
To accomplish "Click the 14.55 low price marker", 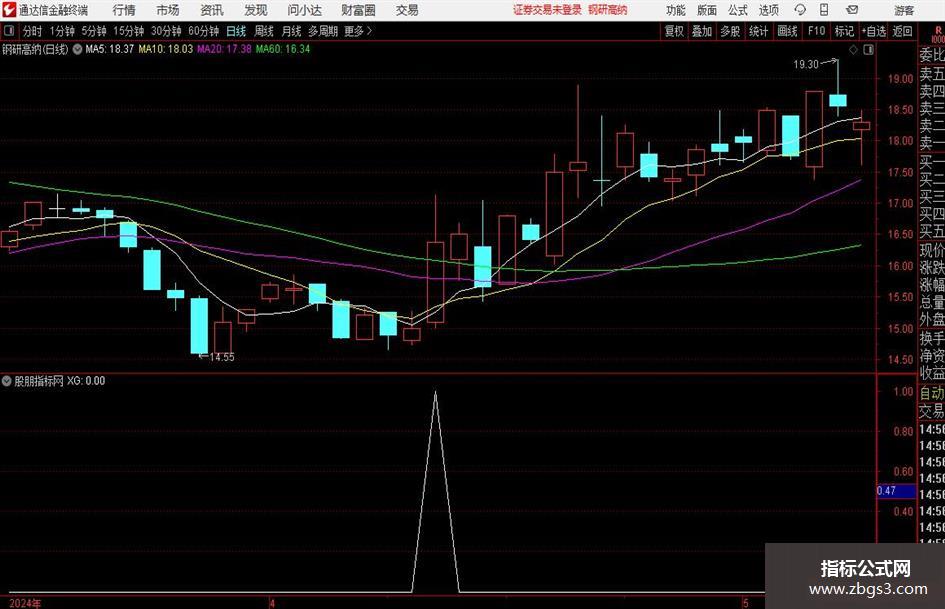I will [x=221, y=357].
